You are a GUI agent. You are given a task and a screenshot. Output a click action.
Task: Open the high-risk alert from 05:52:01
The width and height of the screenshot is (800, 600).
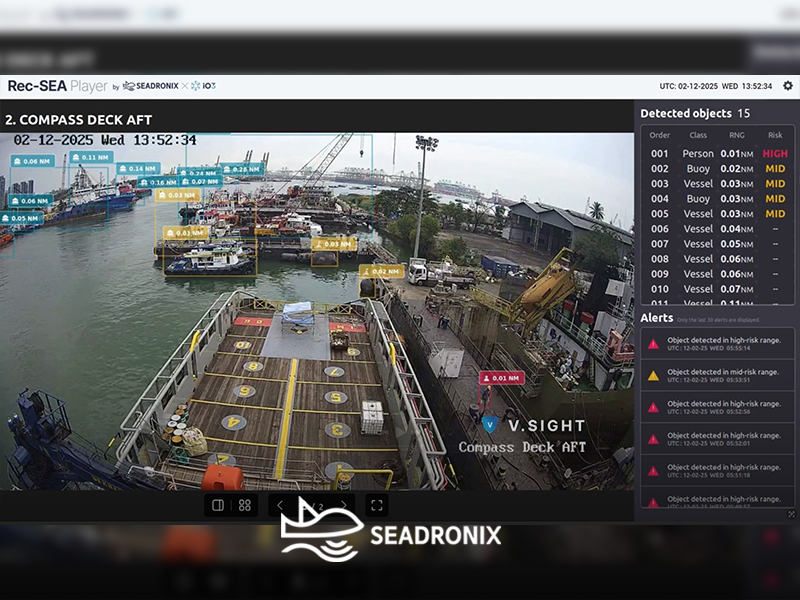717,439
